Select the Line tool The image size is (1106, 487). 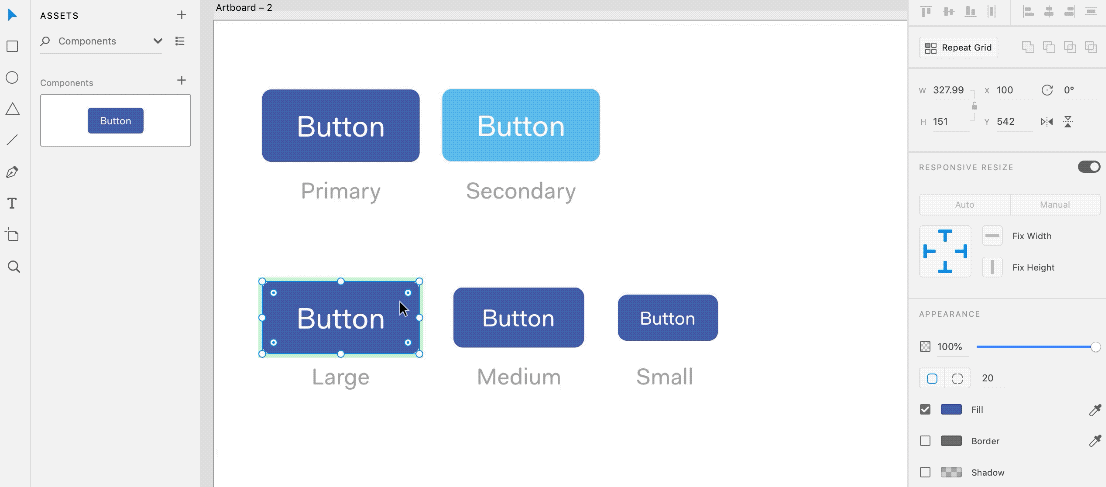(12, 140)
